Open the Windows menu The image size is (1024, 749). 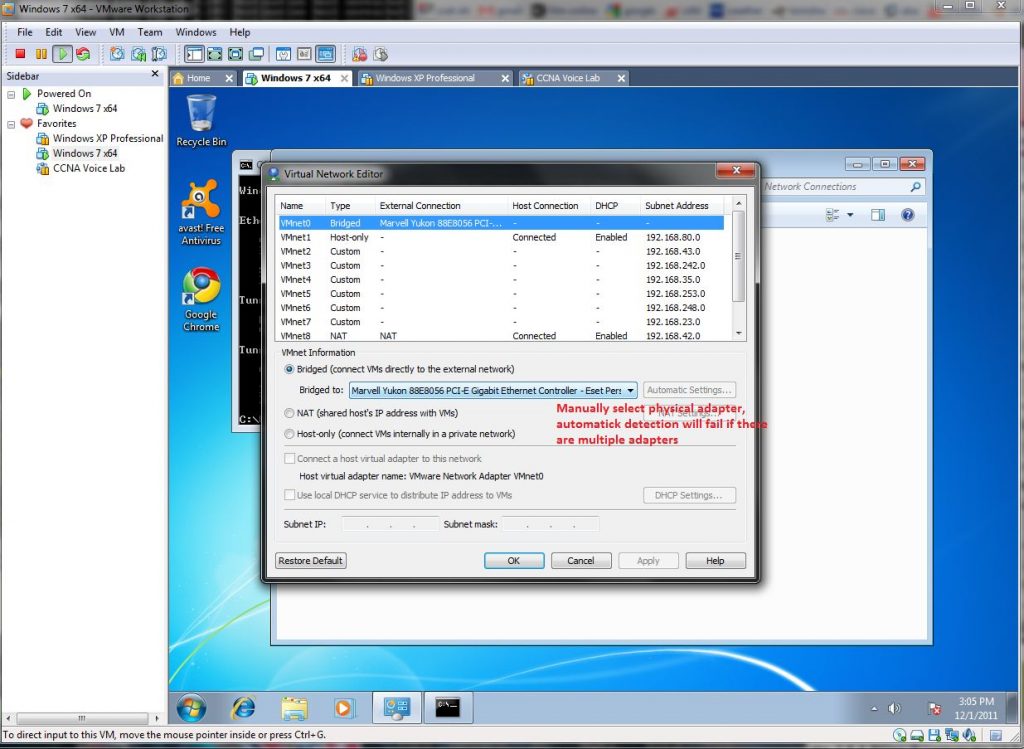(196, 32)
